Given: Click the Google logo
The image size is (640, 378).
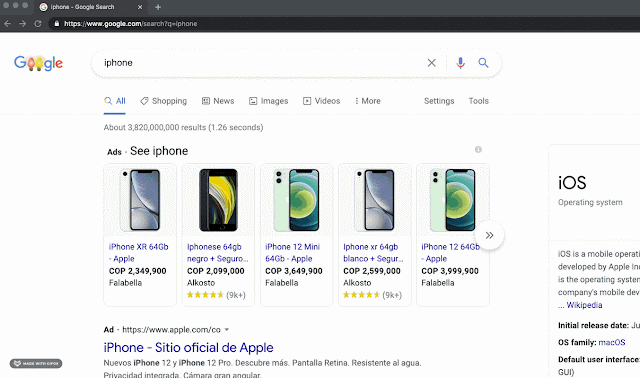Looking at the screenshot, I should click(38, 63).
